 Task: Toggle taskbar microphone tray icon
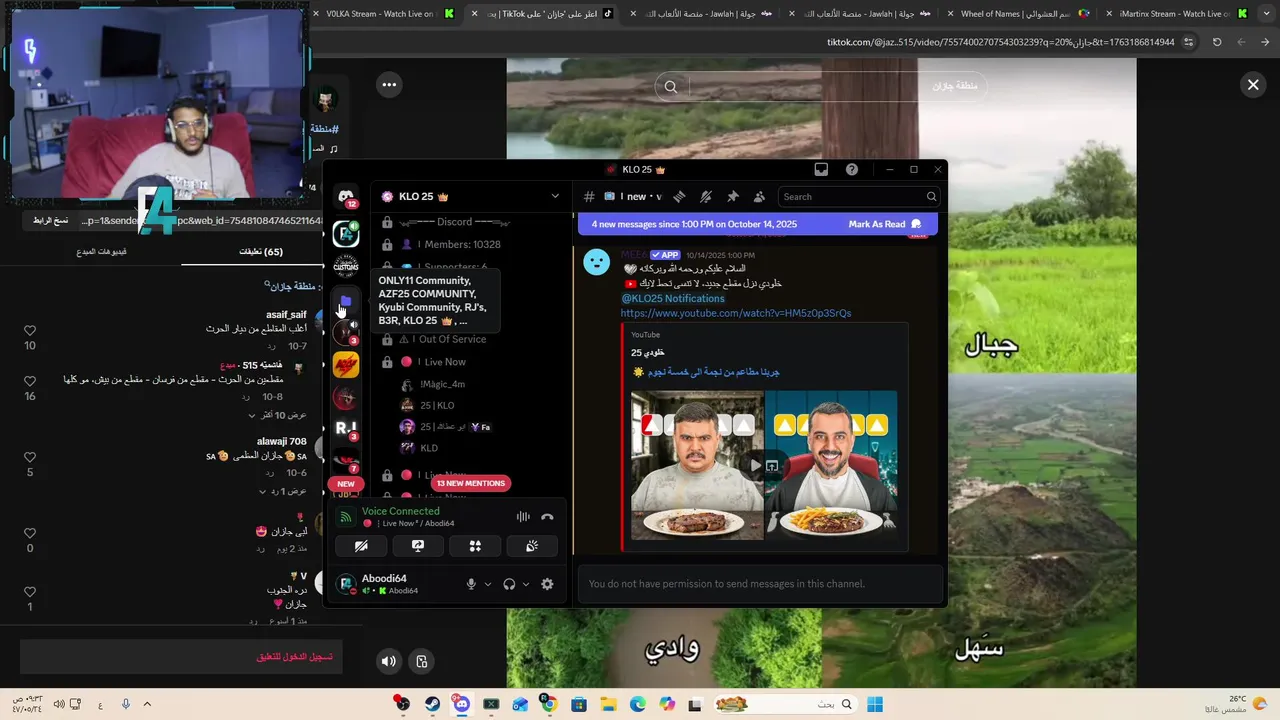coord(125,705)
